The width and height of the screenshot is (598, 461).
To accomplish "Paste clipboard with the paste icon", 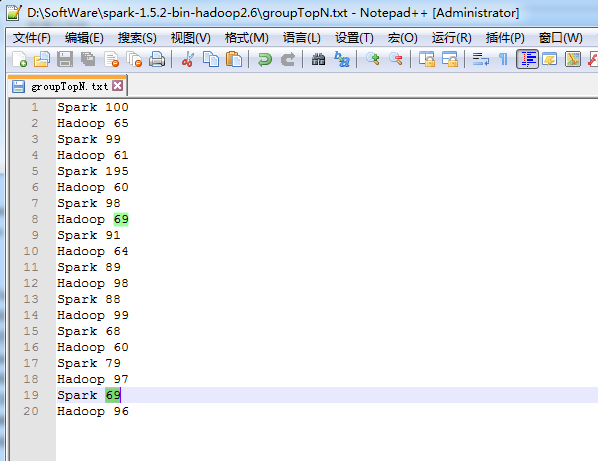I will [x=234, y=59].
